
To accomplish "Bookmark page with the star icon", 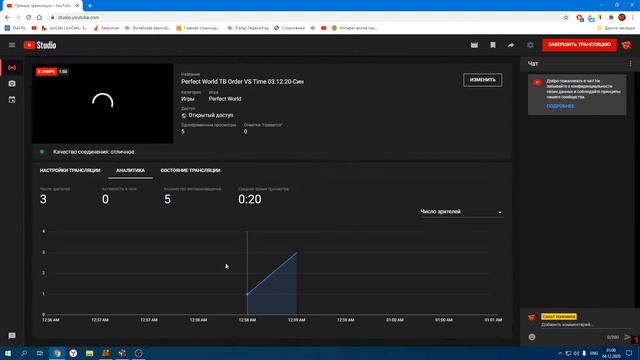I will (x=566, y=18).
